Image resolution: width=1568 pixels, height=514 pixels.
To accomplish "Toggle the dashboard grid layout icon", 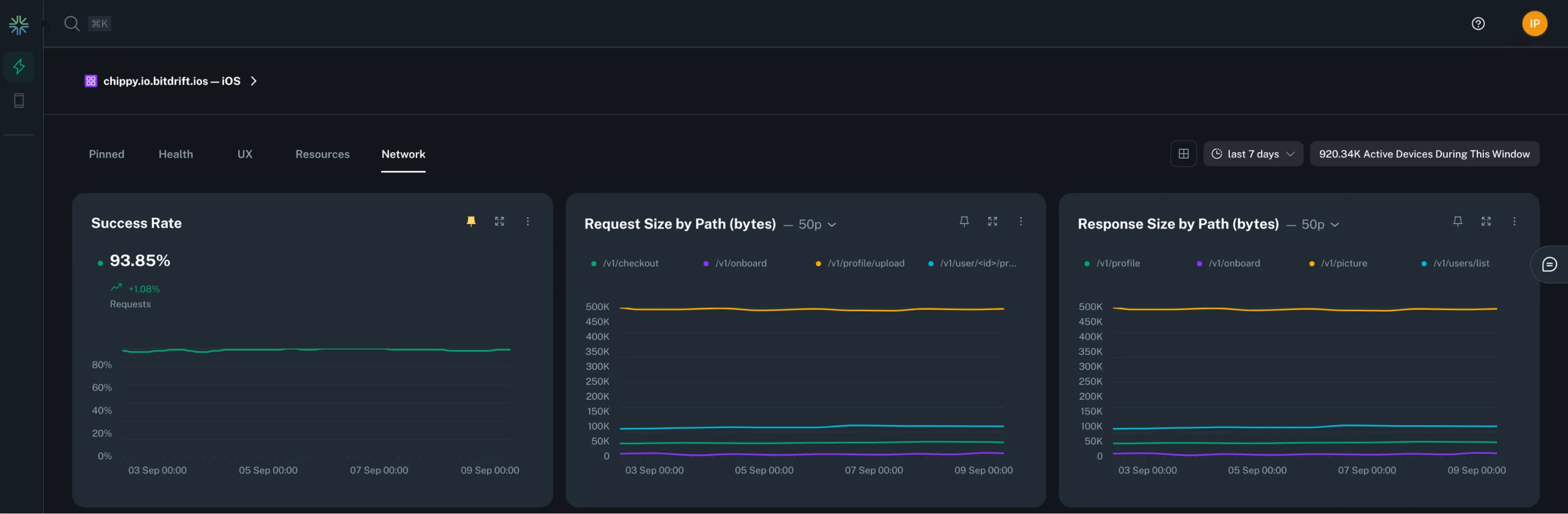I will tap(1183, 154).
